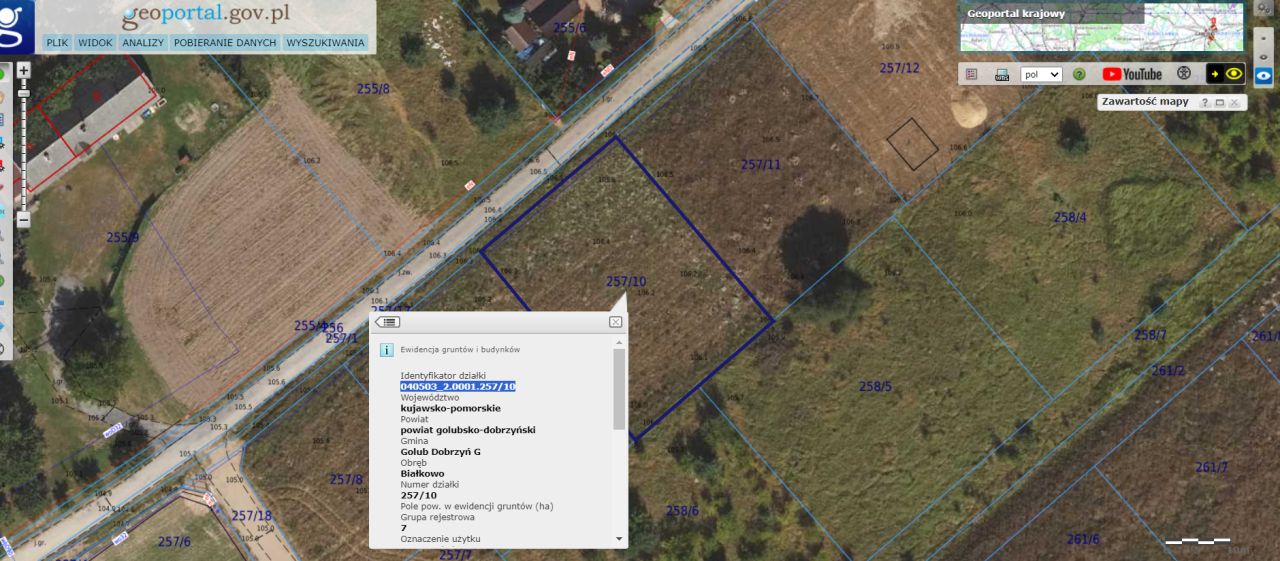Click parcel label 261/2 on map
The width and height of the screenshot is (1280, 561).
pyautogui.click(x=1168, y=370)
